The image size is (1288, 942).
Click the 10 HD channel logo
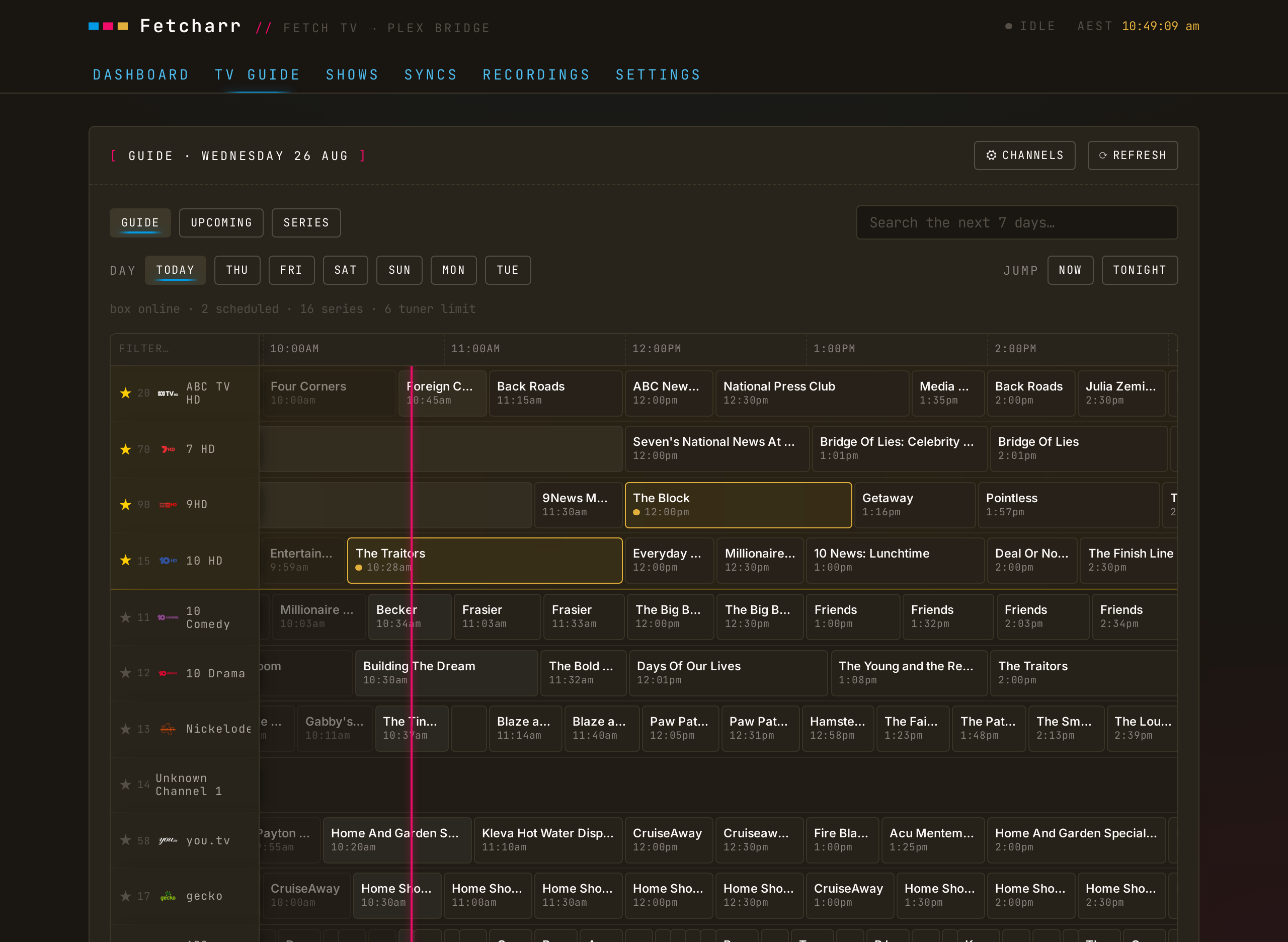pyautogui.click(x=168, y=561)
